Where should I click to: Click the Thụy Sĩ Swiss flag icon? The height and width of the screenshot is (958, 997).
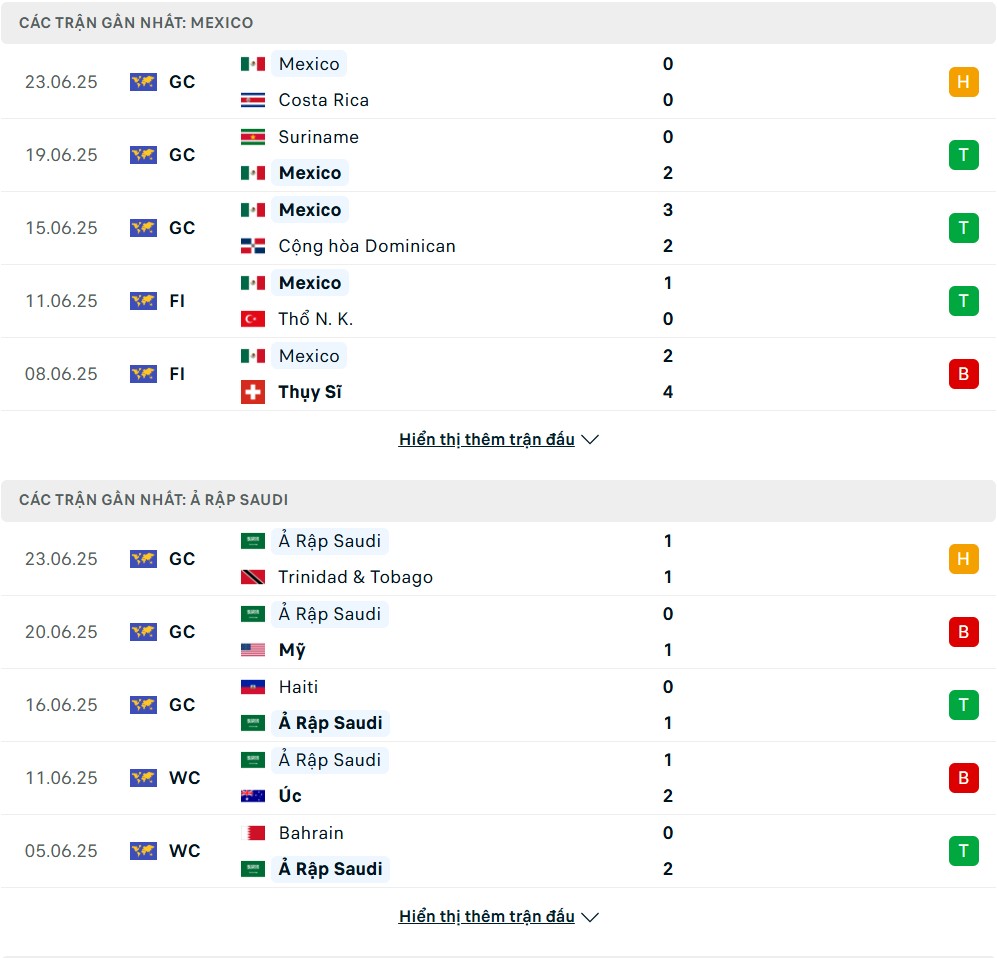coord(252,392)
